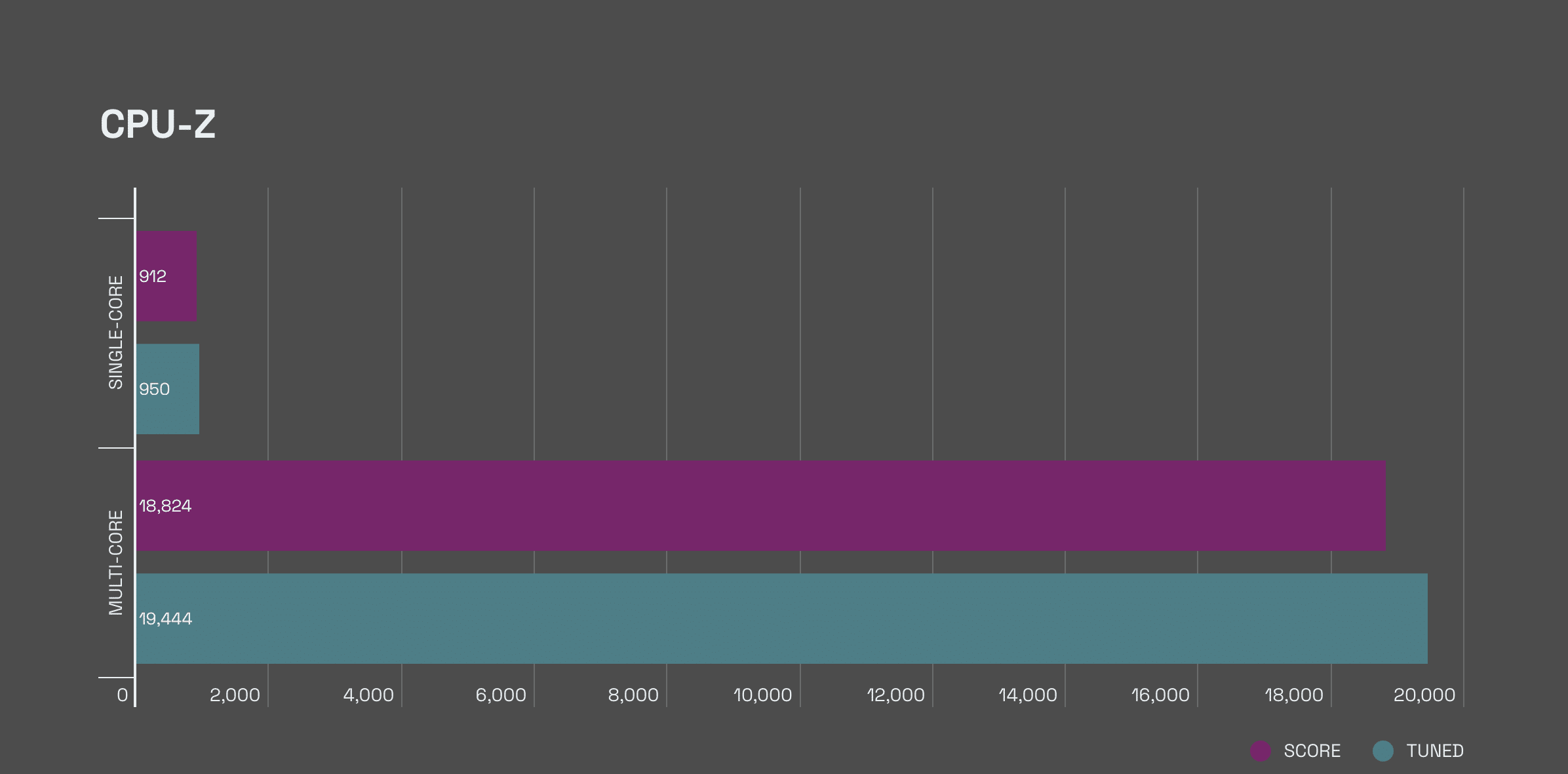Click the 12,000 axis tick label

pos(896,695)
